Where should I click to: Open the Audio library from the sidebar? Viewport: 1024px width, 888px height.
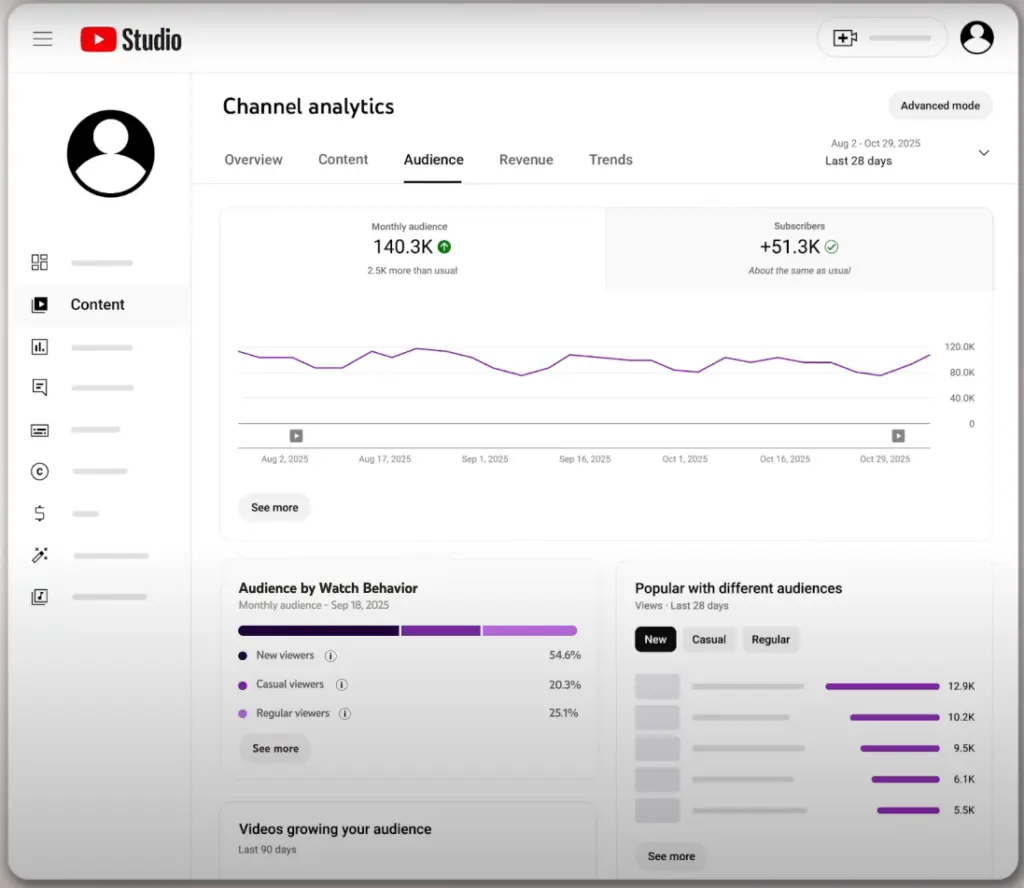(x=40, y=597)
